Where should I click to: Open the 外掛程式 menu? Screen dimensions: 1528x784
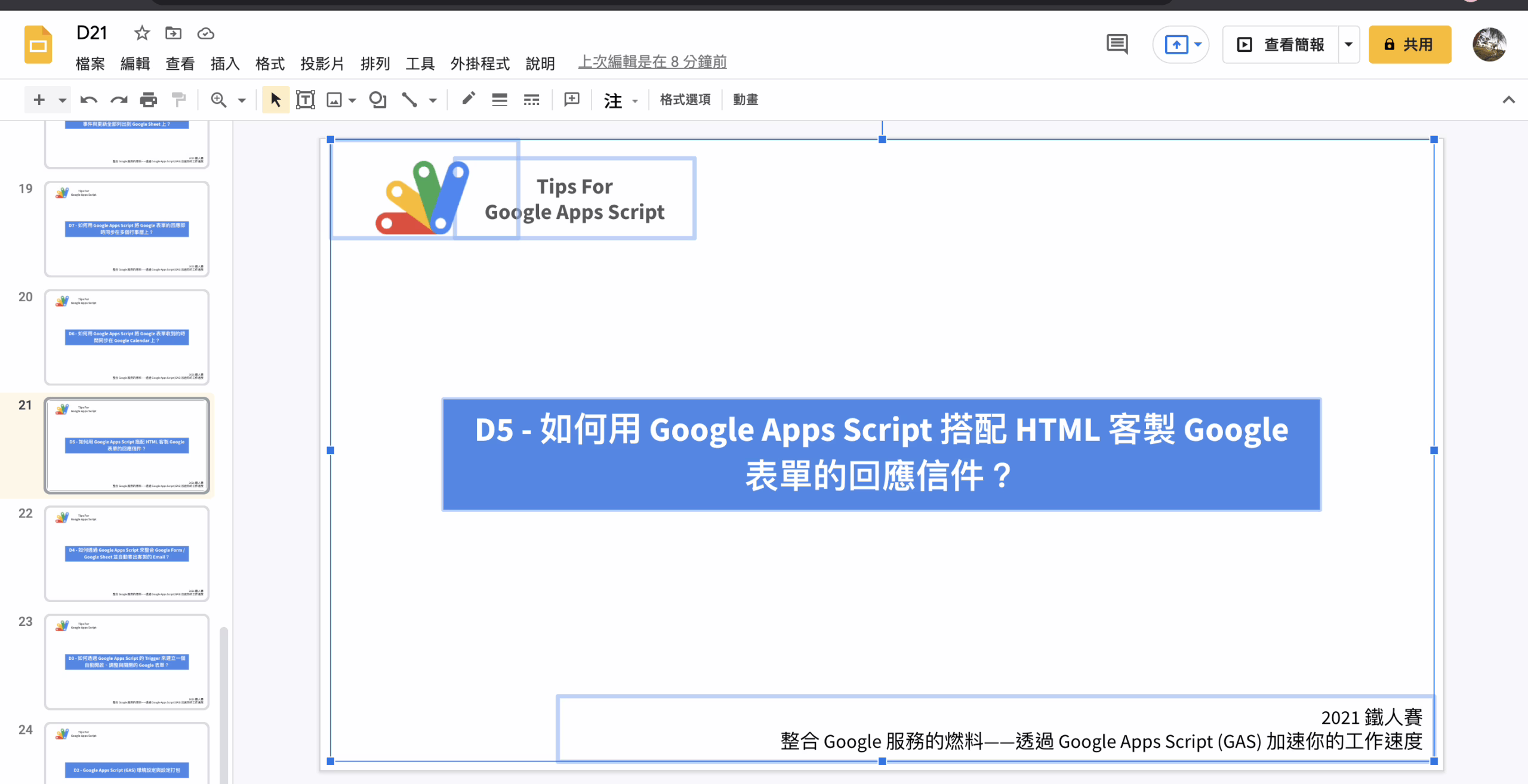[x=480, y=63]
